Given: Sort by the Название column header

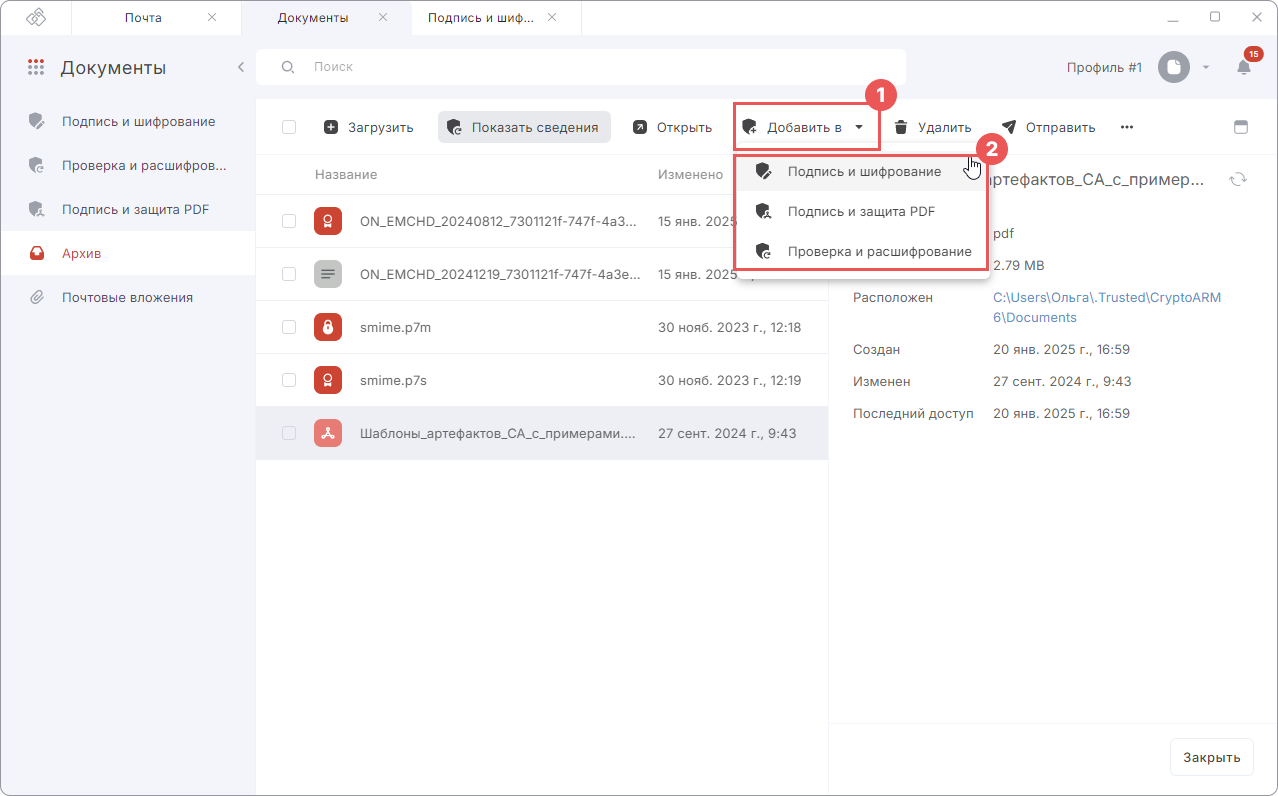Looking at the screenshot, I should tap(346, 174).
